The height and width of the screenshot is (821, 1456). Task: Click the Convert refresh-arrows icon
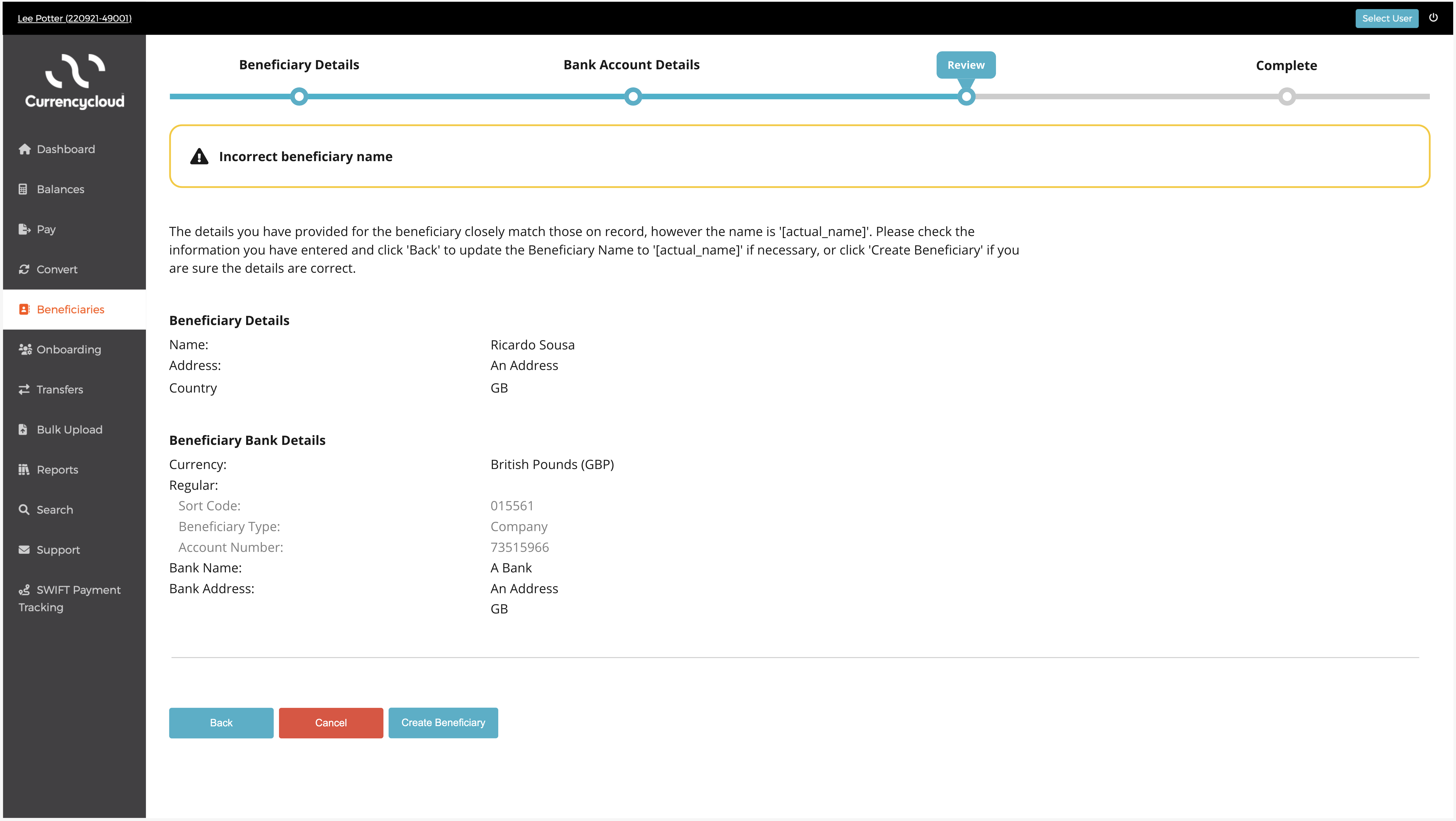(x=24, y=270)
